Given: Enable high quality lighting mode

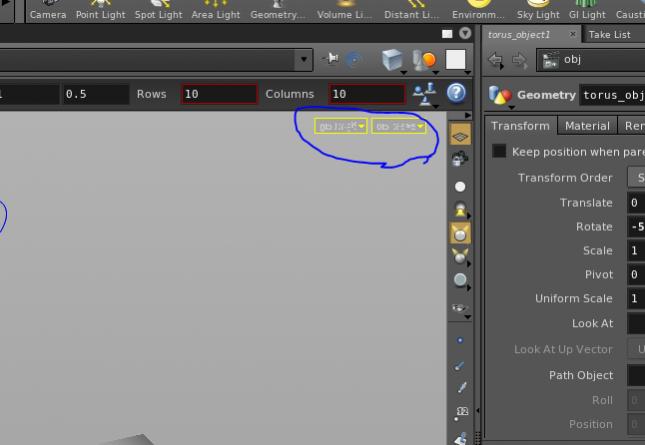Looking at the screenshot, I should pyautogui.click(x=460, y=256).
